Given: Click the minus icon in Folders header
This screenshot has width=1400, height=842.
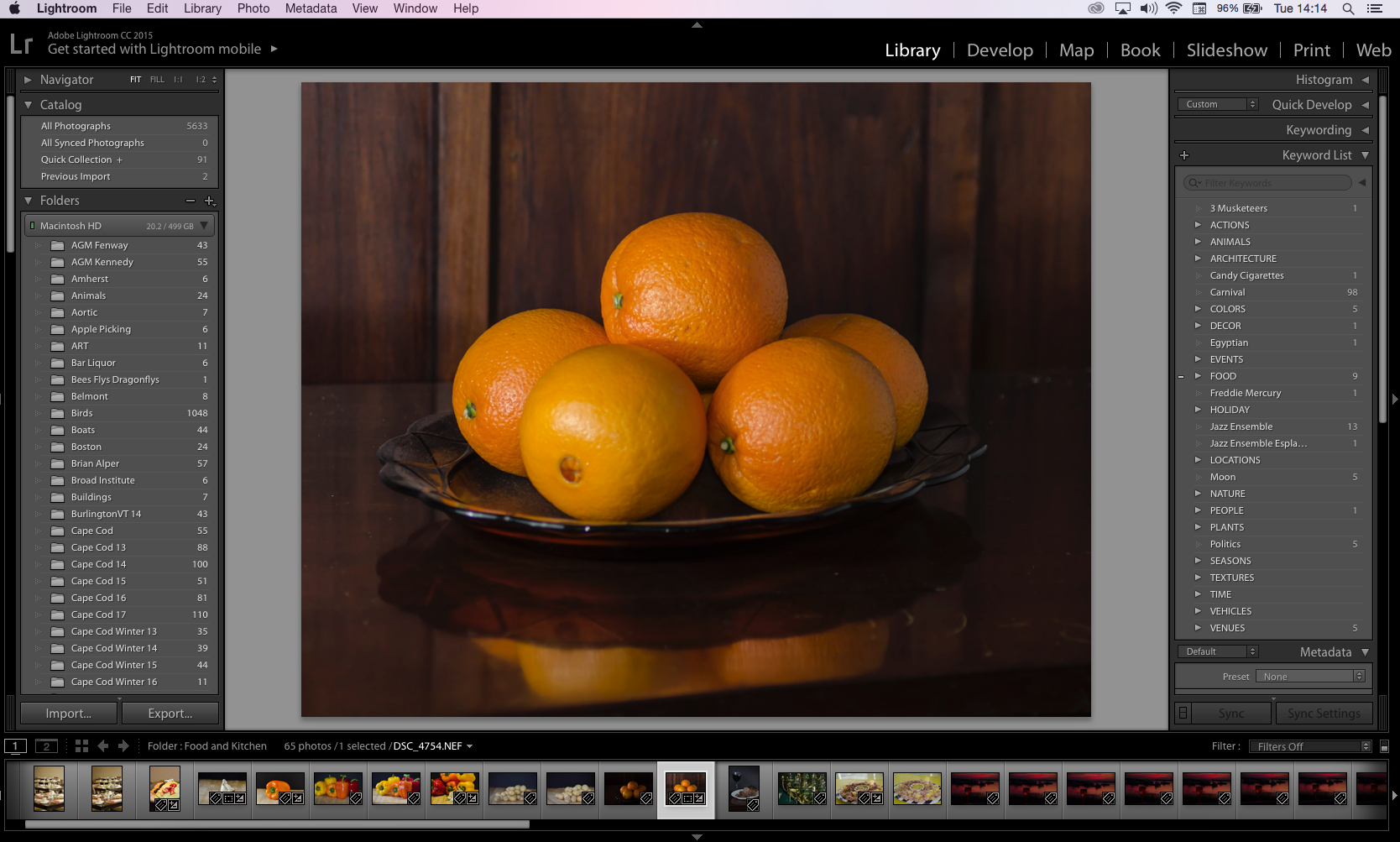Looking at the screenshot, I should click(191, 201).
